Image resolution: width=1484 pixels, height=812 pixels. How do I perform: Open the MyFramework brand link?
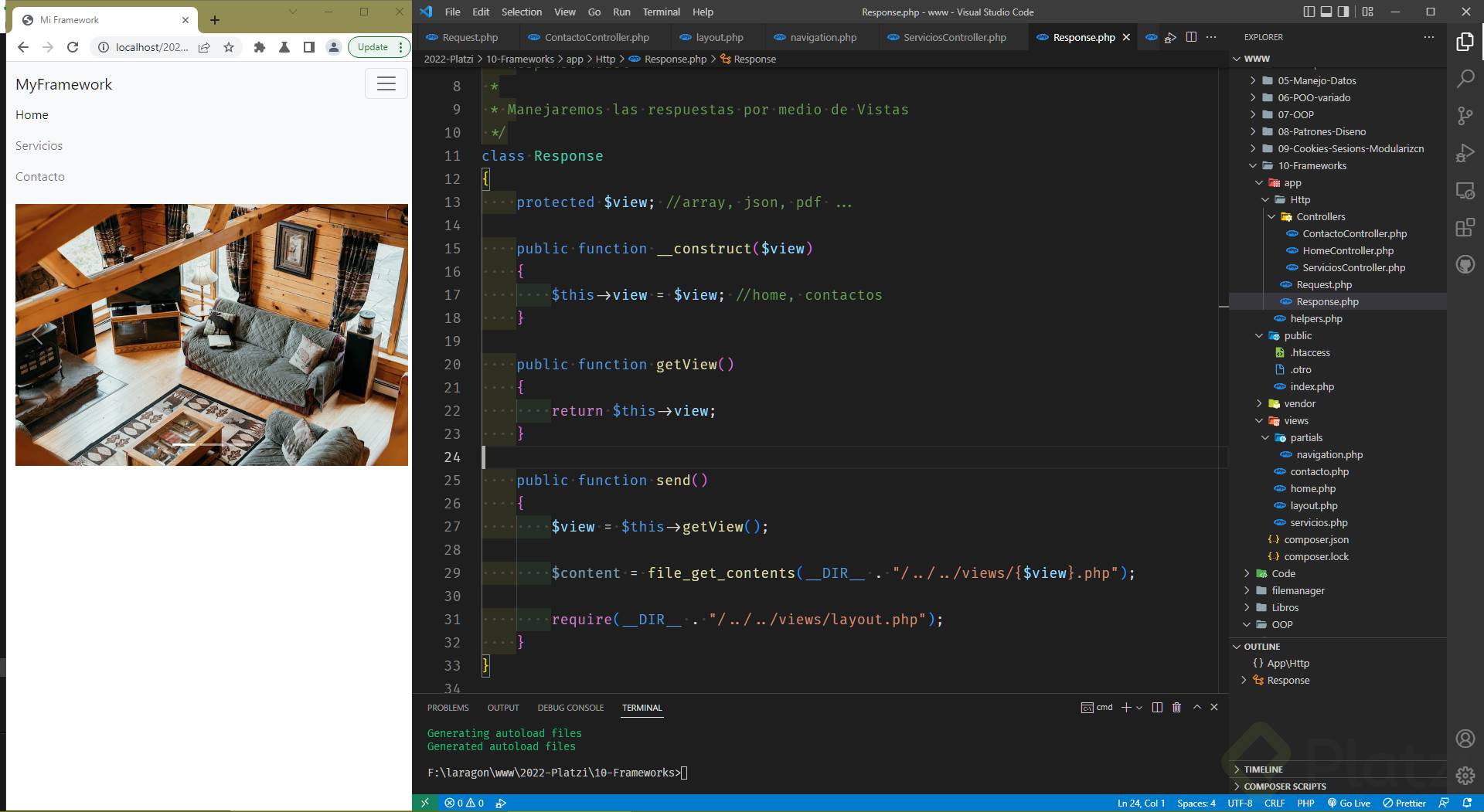point(63,84)
